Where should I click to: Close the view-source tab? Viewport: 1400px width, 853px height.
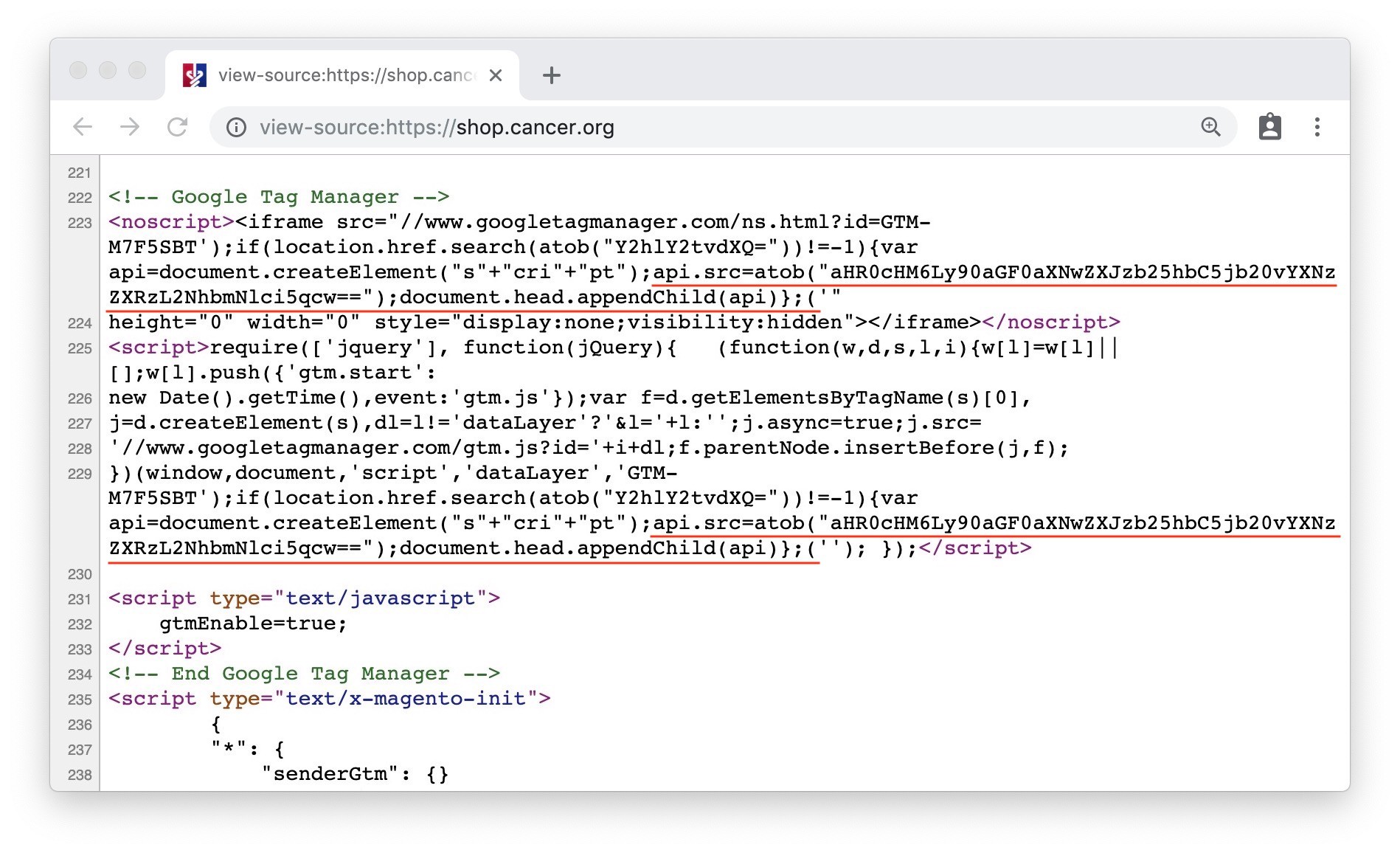pos(496,75)
